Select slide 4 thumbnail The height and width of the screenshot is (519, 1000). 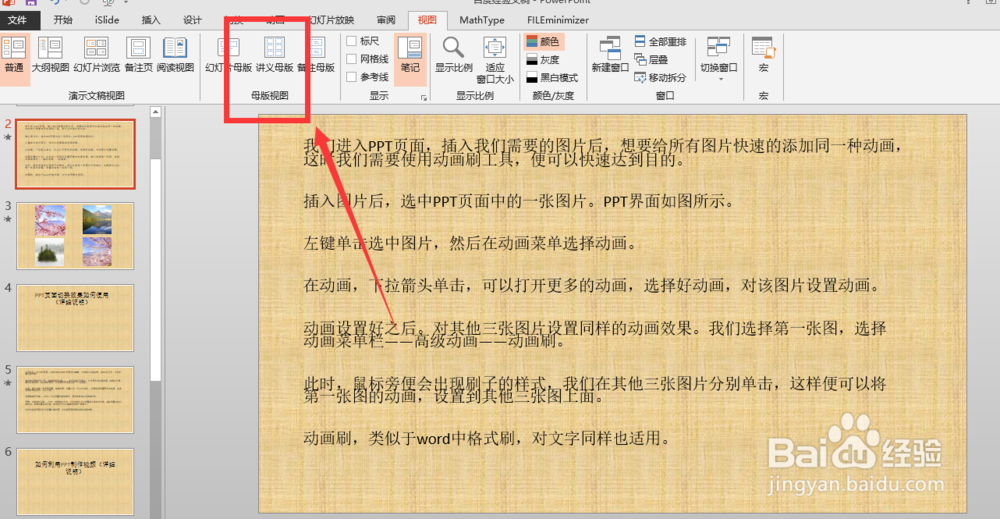coord(75,318)
